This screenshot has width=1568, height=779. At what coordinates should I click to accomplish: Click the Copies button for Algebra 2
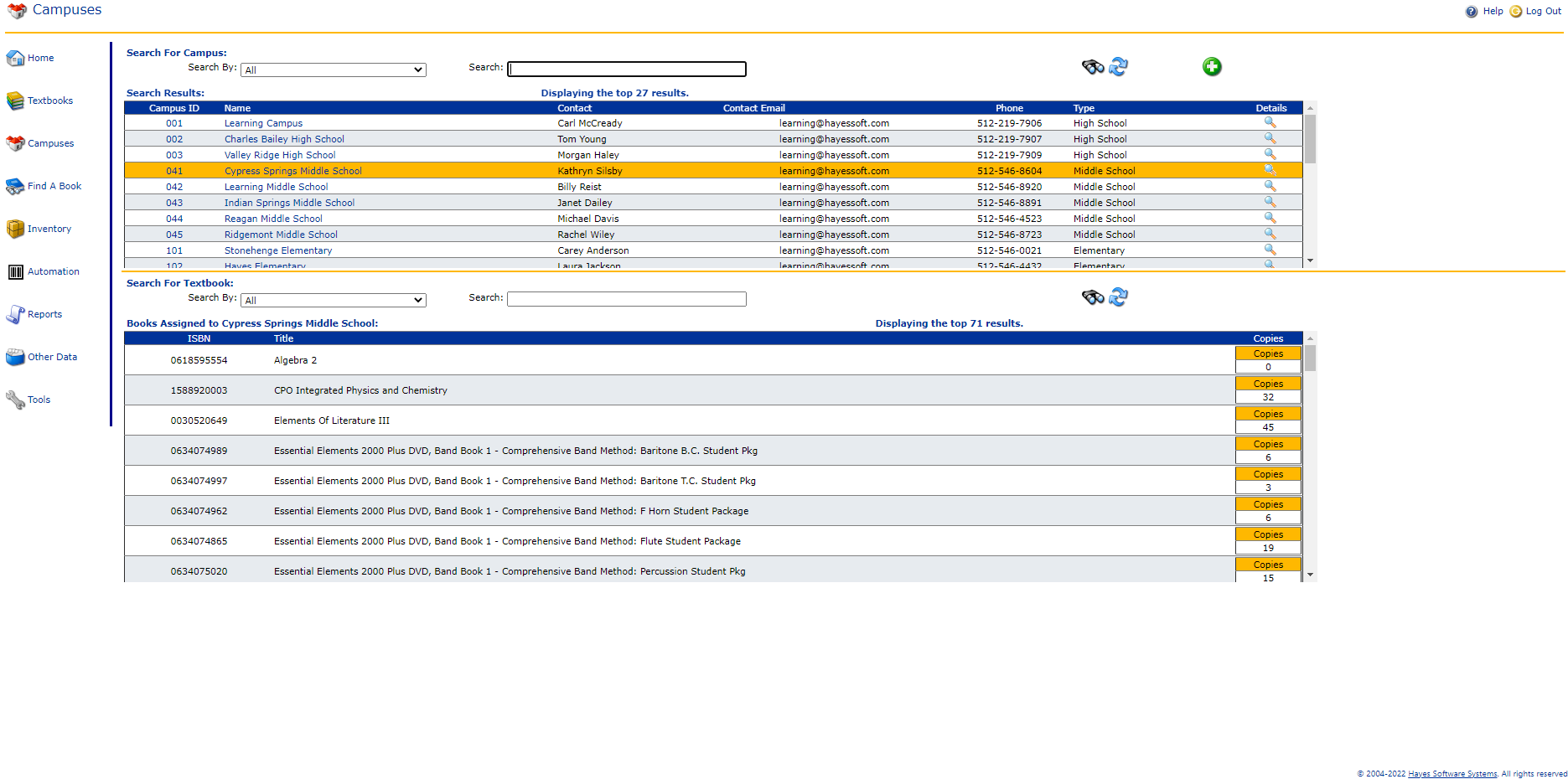[1268, 353]
